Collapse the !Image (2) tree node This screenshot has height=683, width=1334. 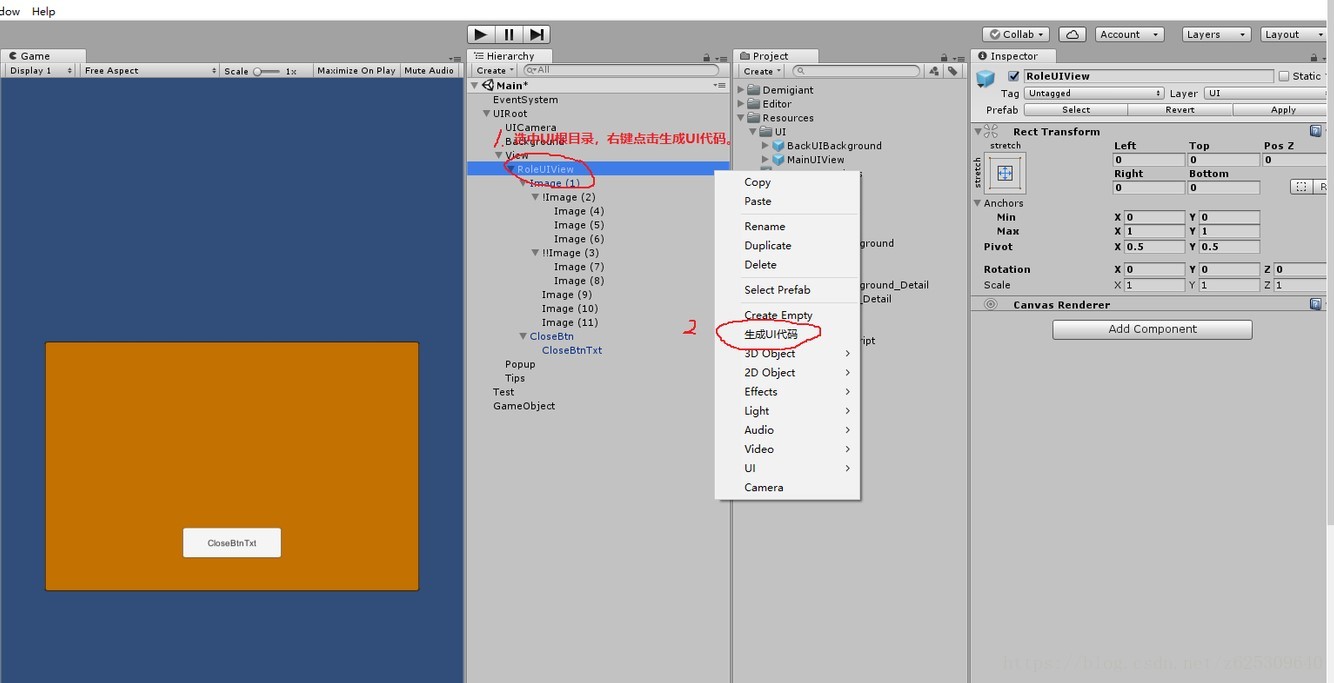(535, 197)
